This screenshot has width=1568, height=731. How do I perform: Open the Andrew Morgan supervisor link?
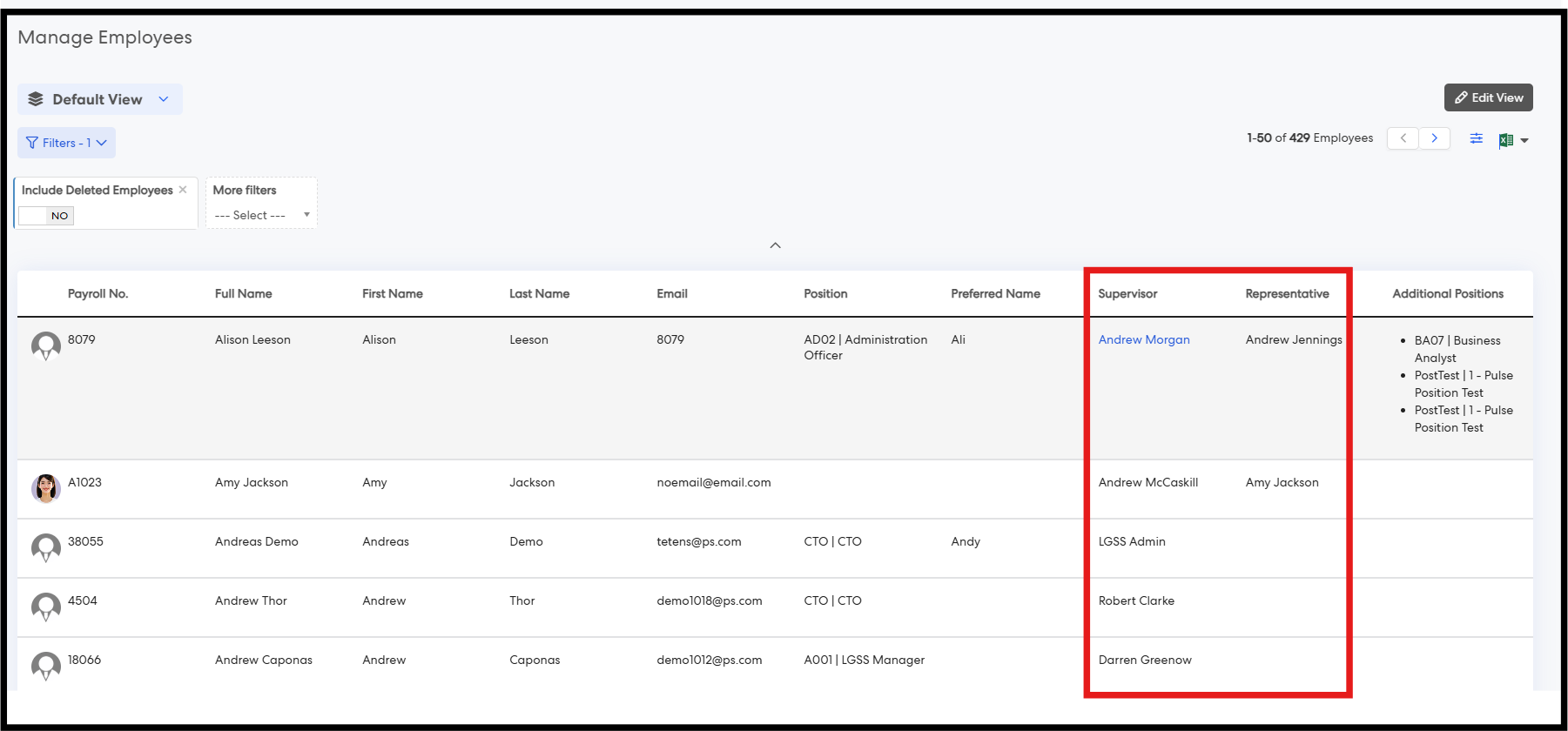click(1143, 339)
